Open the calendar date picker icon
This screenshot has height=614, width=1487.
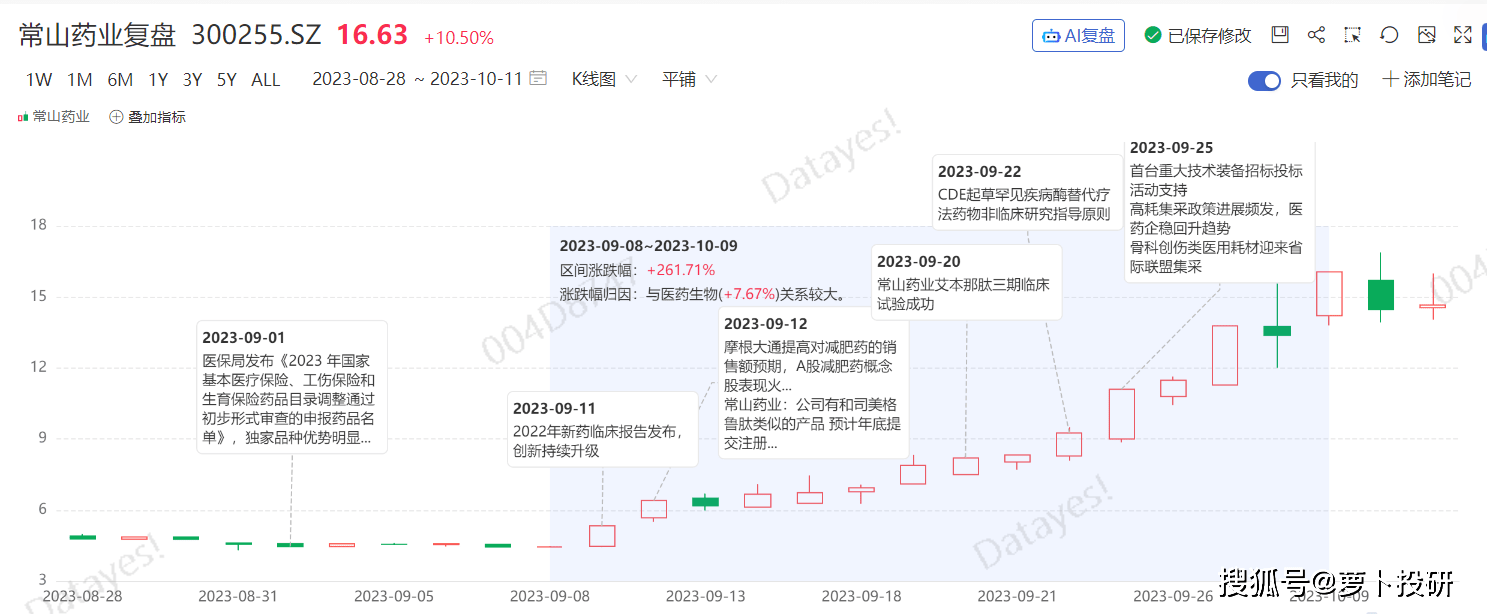click(538, 78)
